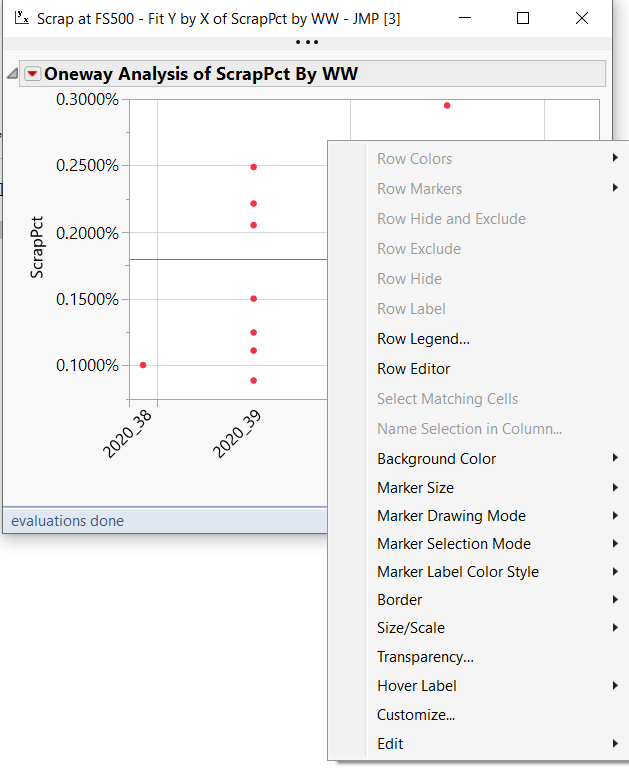Minimize the JMP report window
The image size is (629, 768).
(x=464, y=18)
